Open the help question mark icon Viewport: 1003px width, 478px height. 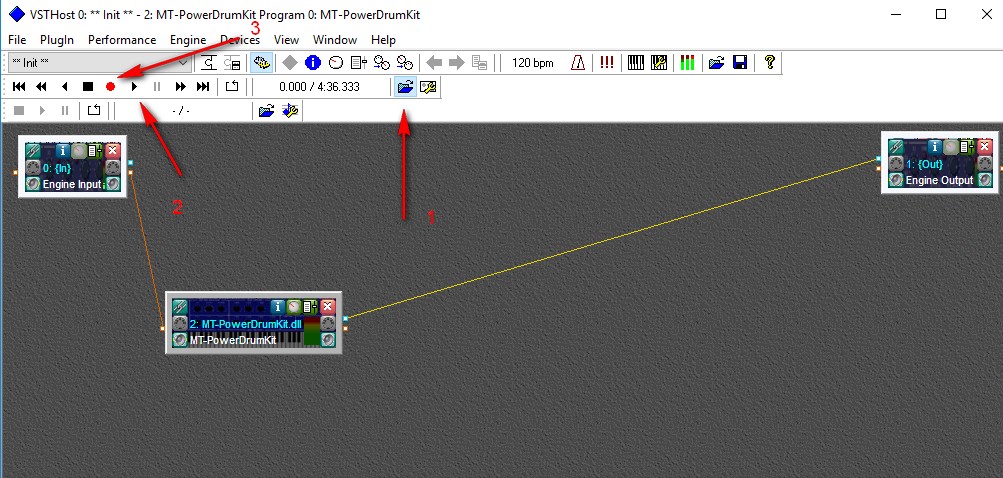(x=770, y=63)
